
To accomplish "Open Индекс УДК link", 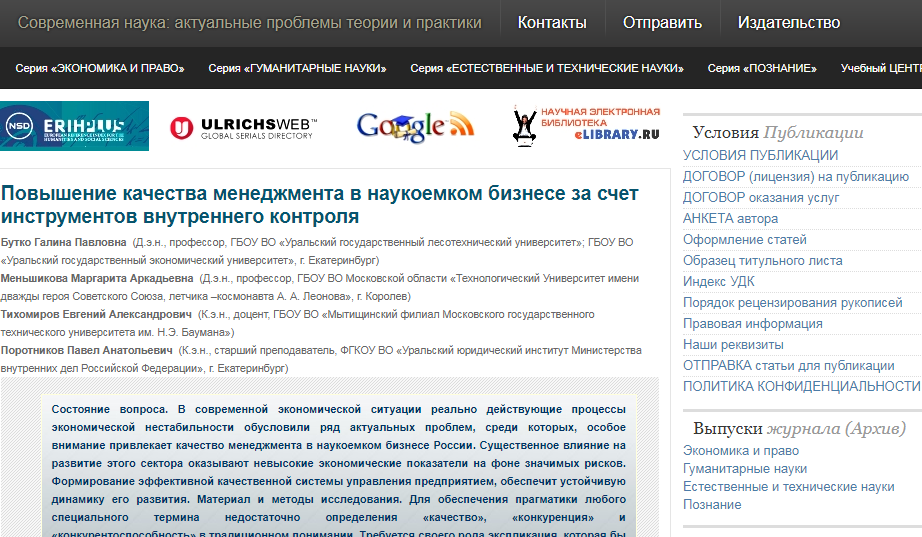I will coord(719,282).
